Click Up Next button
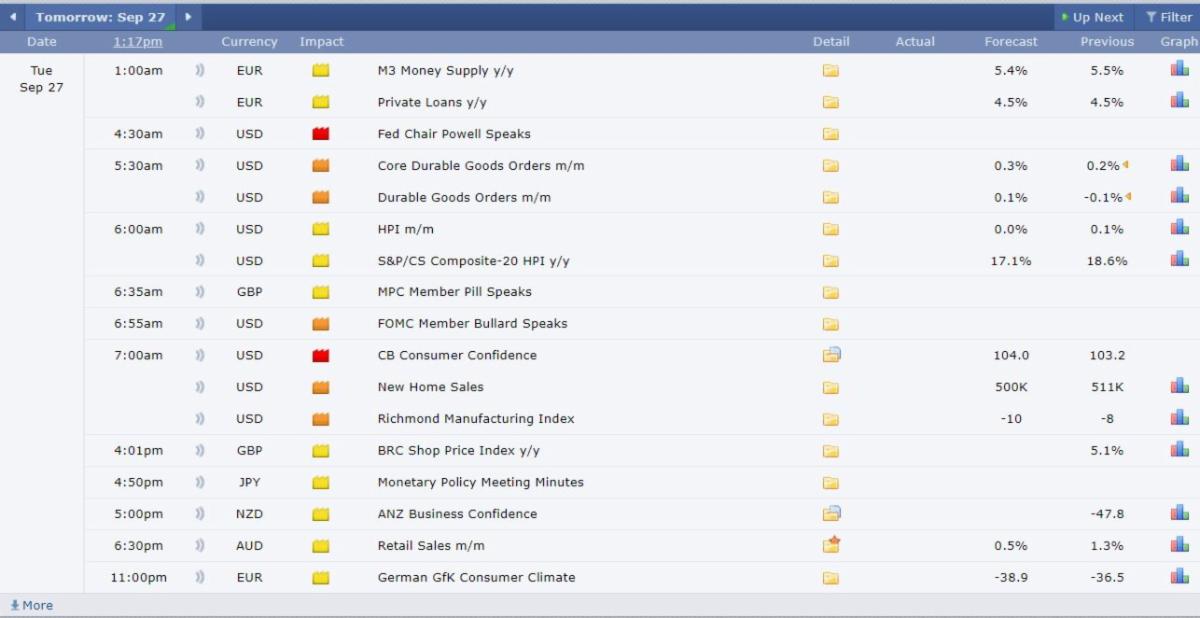The image size is (1200, 618). point(1092,17)
